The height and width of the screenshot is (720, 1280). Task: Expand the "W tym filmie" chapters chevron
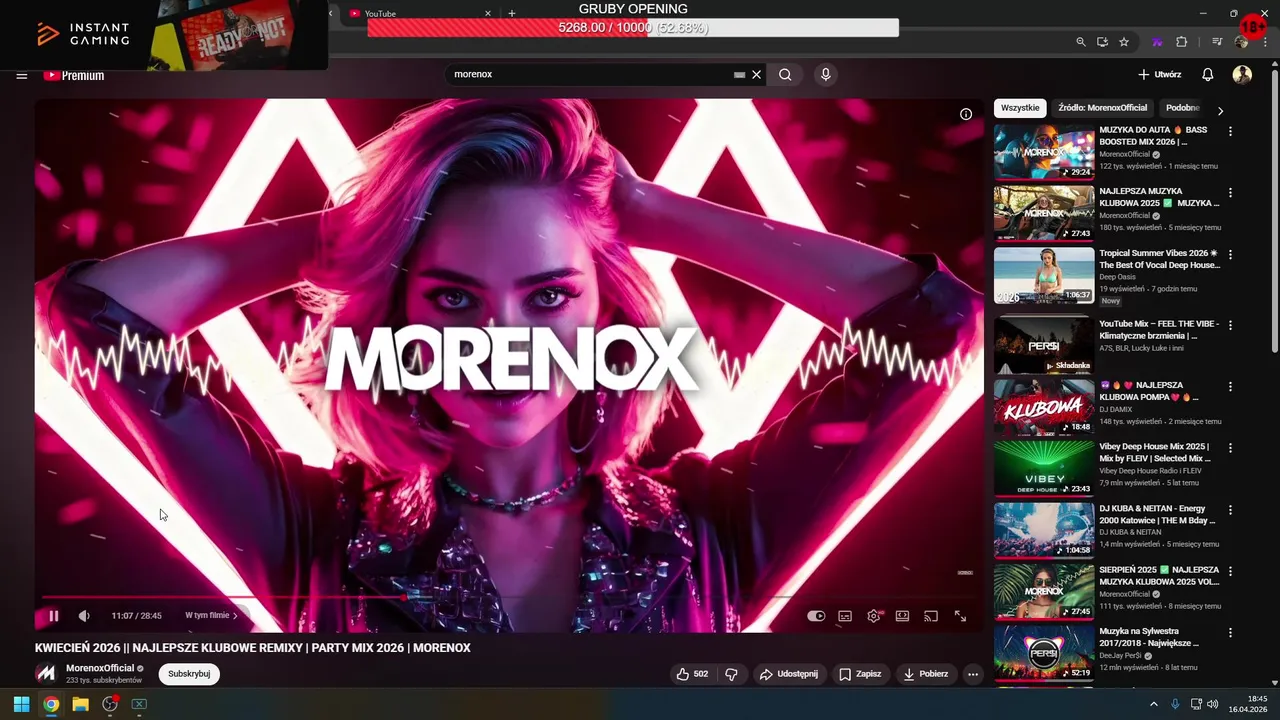coord(235,616)
